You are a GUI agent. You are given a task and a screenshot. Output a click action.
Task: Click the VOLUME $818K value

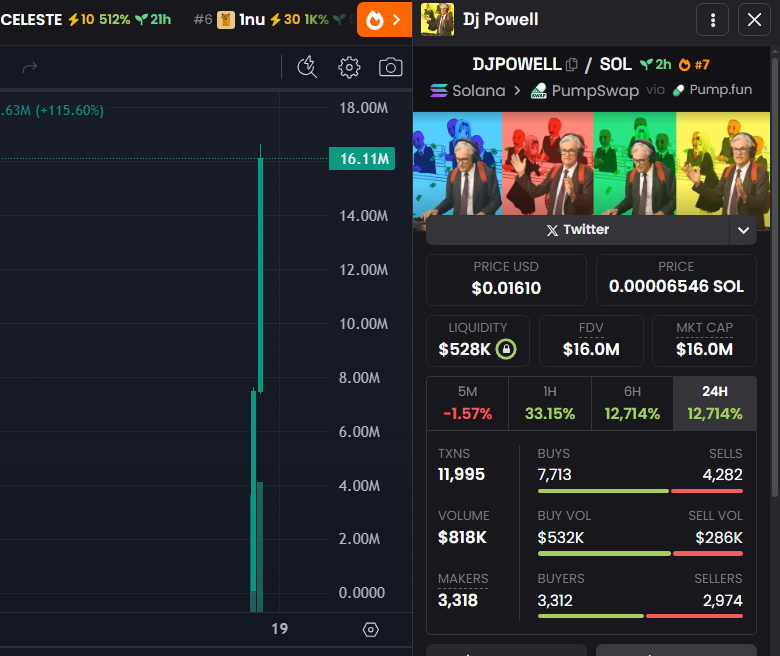tap(462, 537)
